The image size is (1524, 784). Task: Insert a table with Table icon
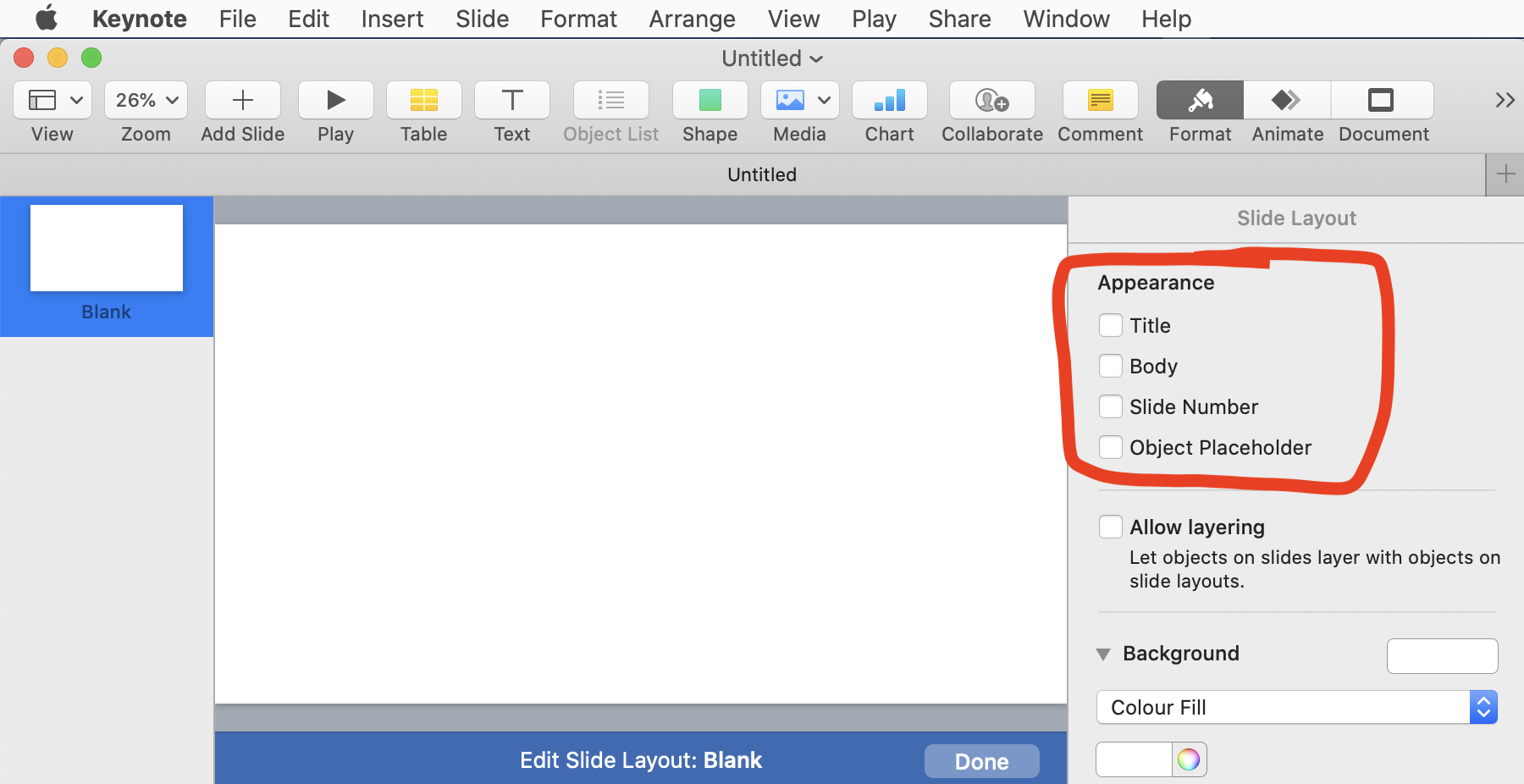coord(424,100)
